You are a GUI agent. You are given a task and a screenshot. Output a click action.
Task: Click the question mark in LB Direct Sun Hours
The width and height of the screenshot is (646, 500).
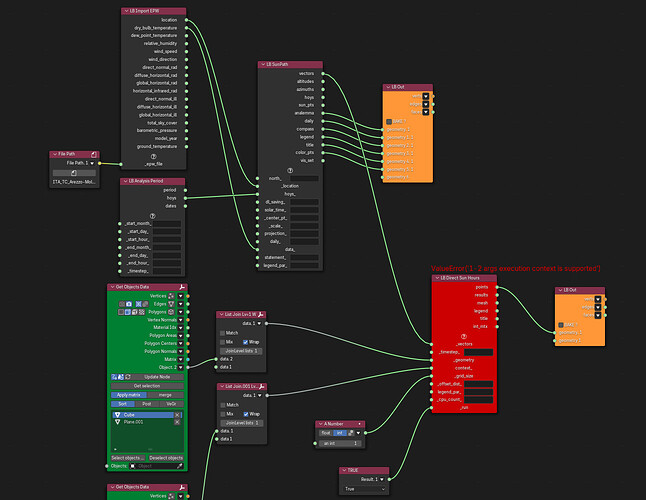(x=463, y=336)
